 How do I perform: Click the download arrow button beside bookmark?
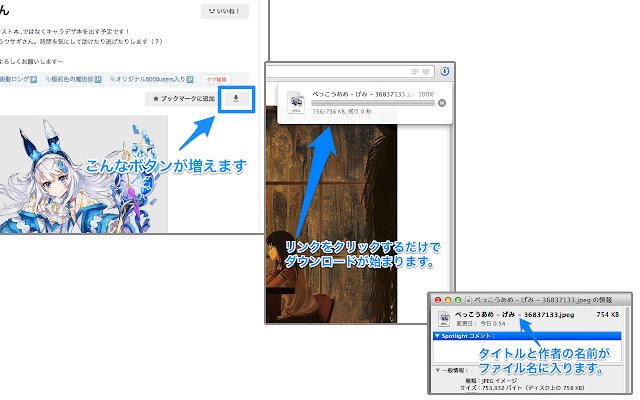(236, 99)
